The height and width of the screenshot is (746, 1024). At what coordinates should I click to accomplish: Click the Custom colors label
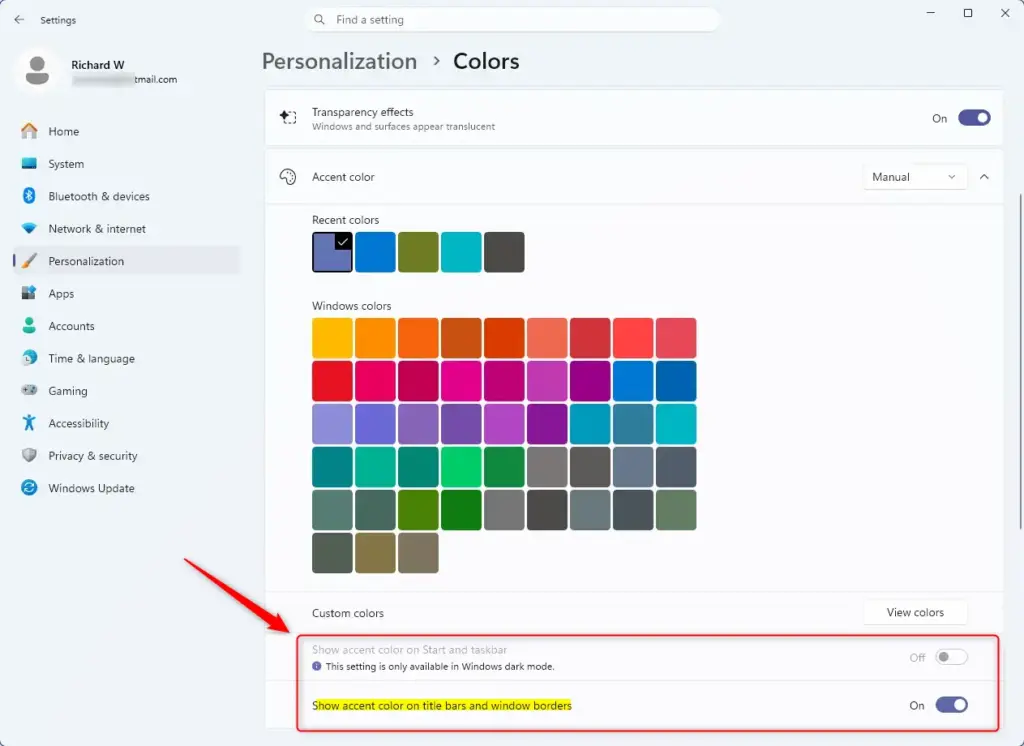[347, 613]
